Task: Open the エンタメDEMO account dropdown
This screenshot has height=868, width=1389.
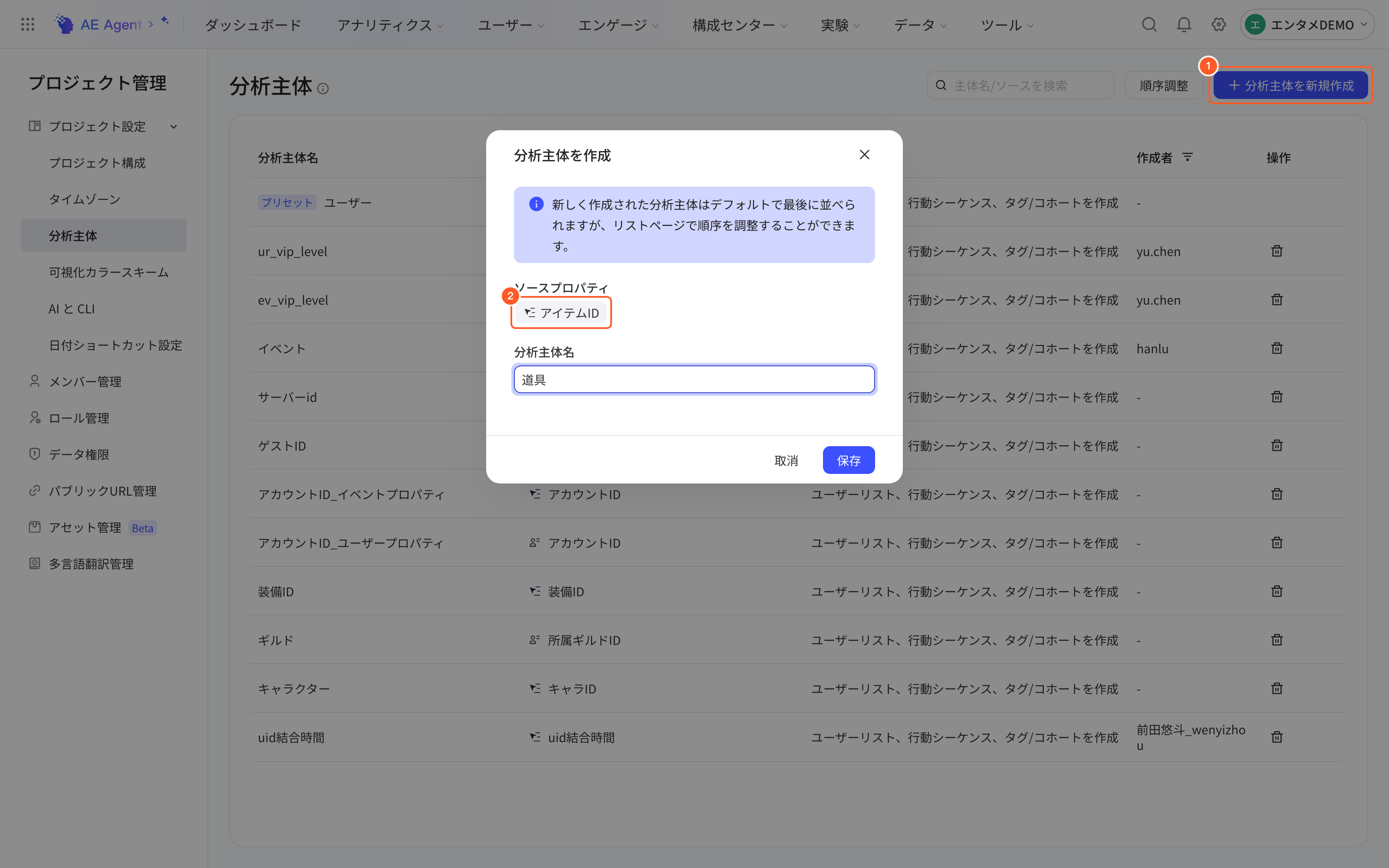Action: click(1307, 25)
